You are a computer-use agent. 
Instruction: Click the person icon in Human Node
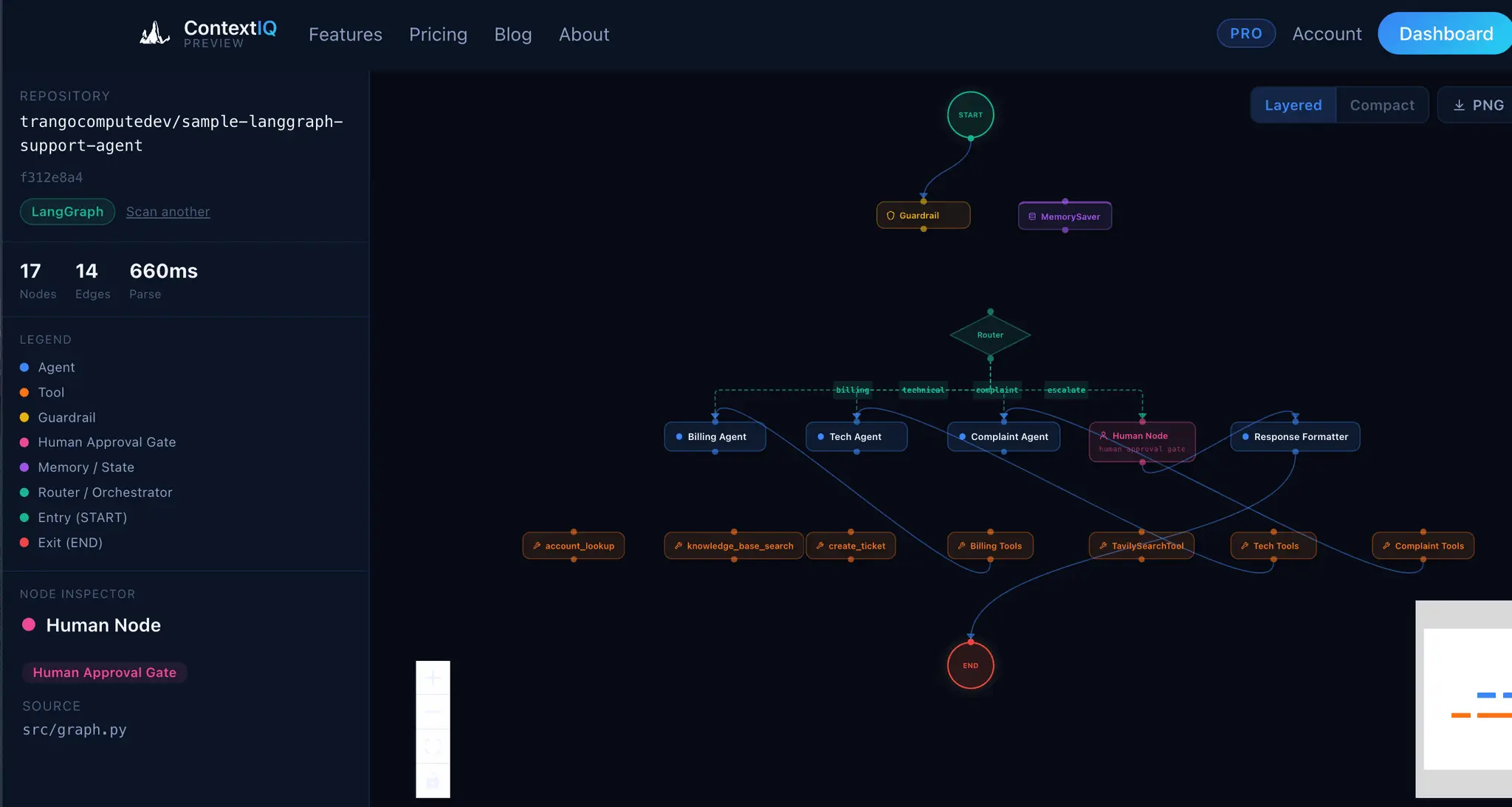point(1104,436)
